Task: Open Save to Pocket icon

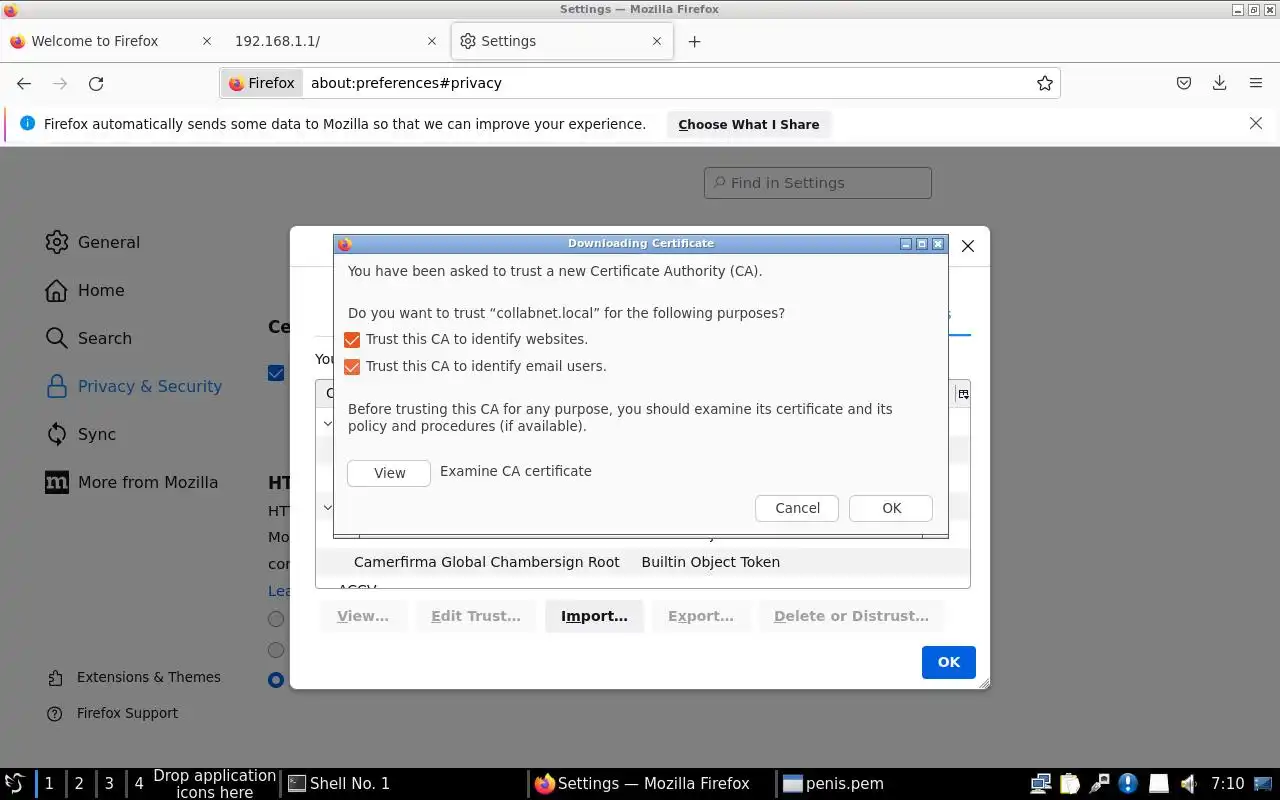Action: pos(1184,83)
